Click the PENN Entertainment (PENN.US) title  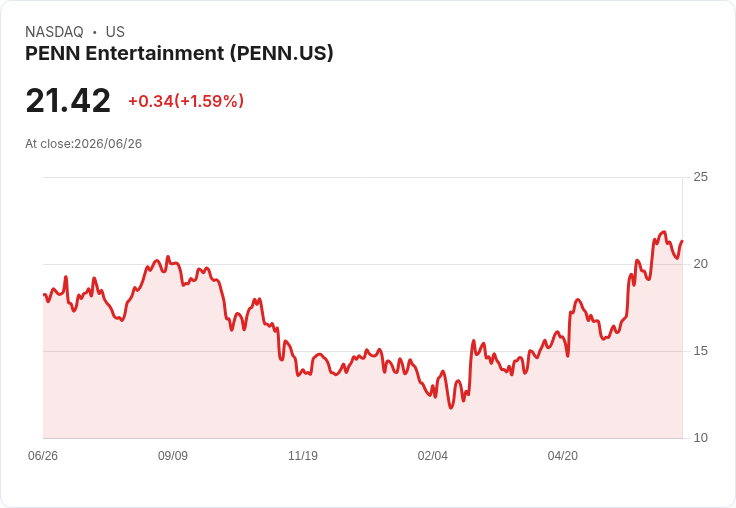[x=179, y=53]
